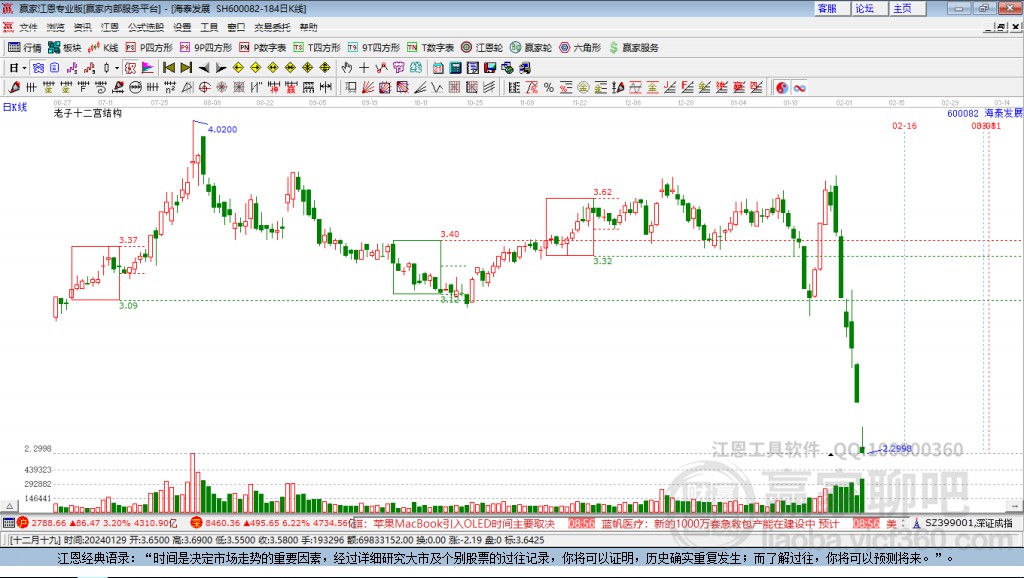Click the 日K线 label
The height and width of the screenshot is (578, 1024).
tap(15, 107)
